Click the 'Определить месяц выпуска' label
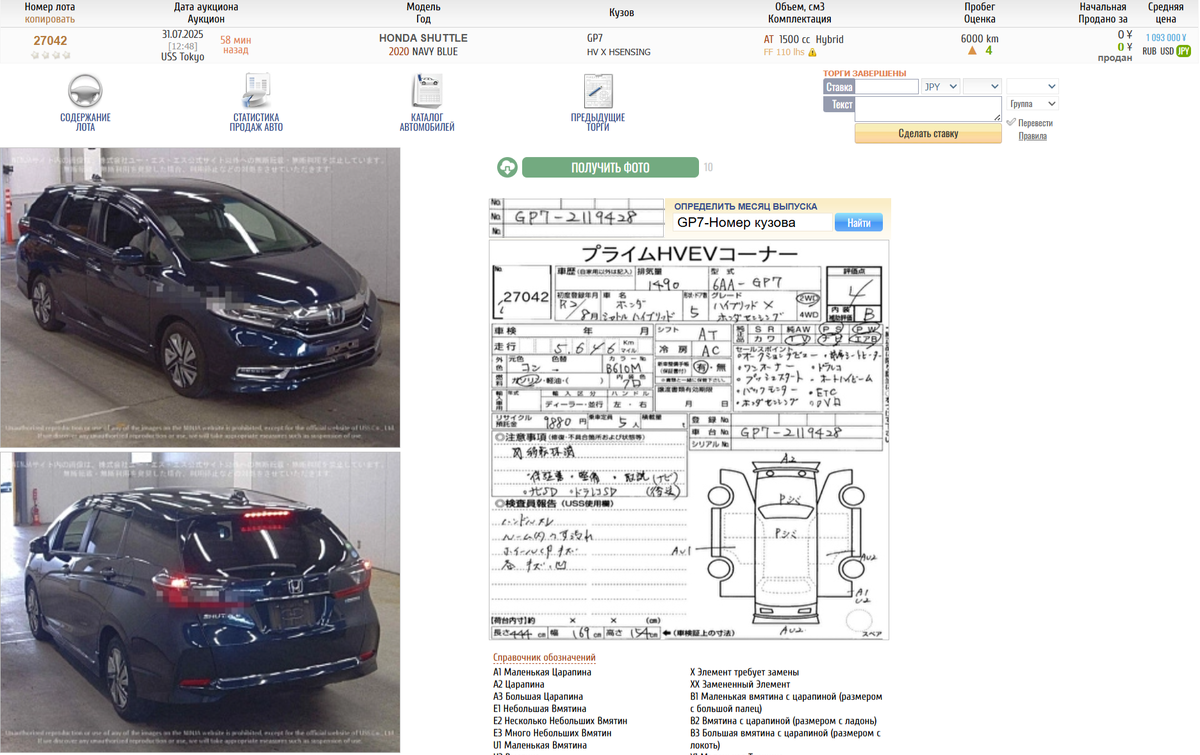 (x=745, y=206)
